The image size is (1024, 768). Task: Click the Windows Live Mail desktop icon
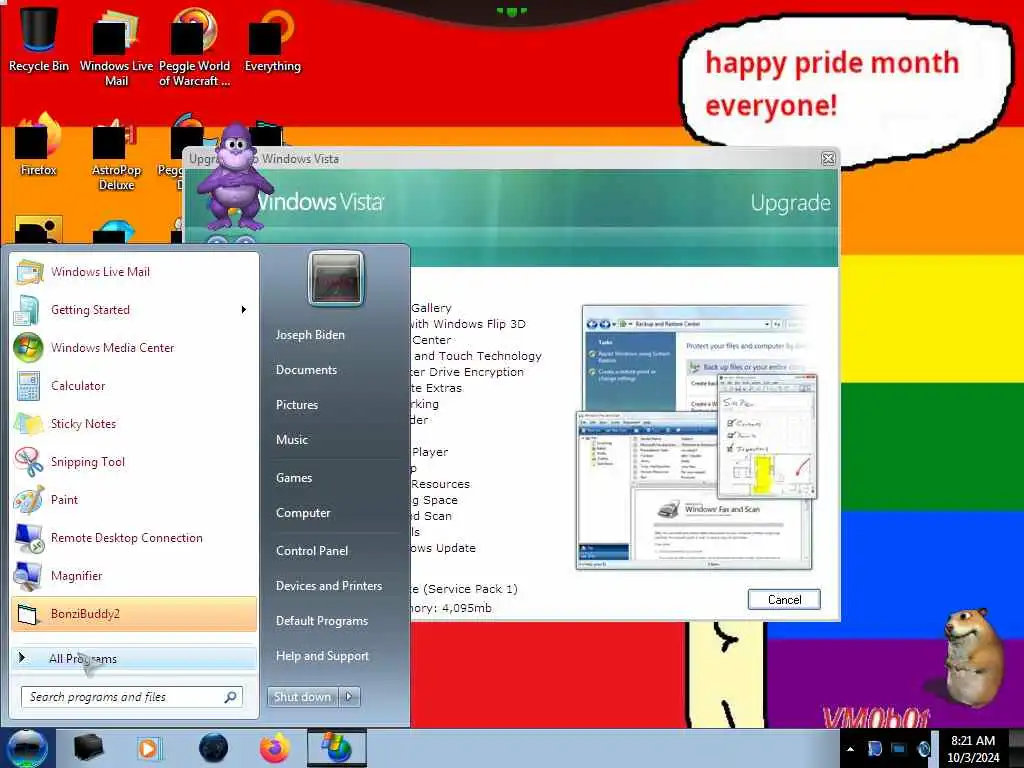tap(116, 47)
